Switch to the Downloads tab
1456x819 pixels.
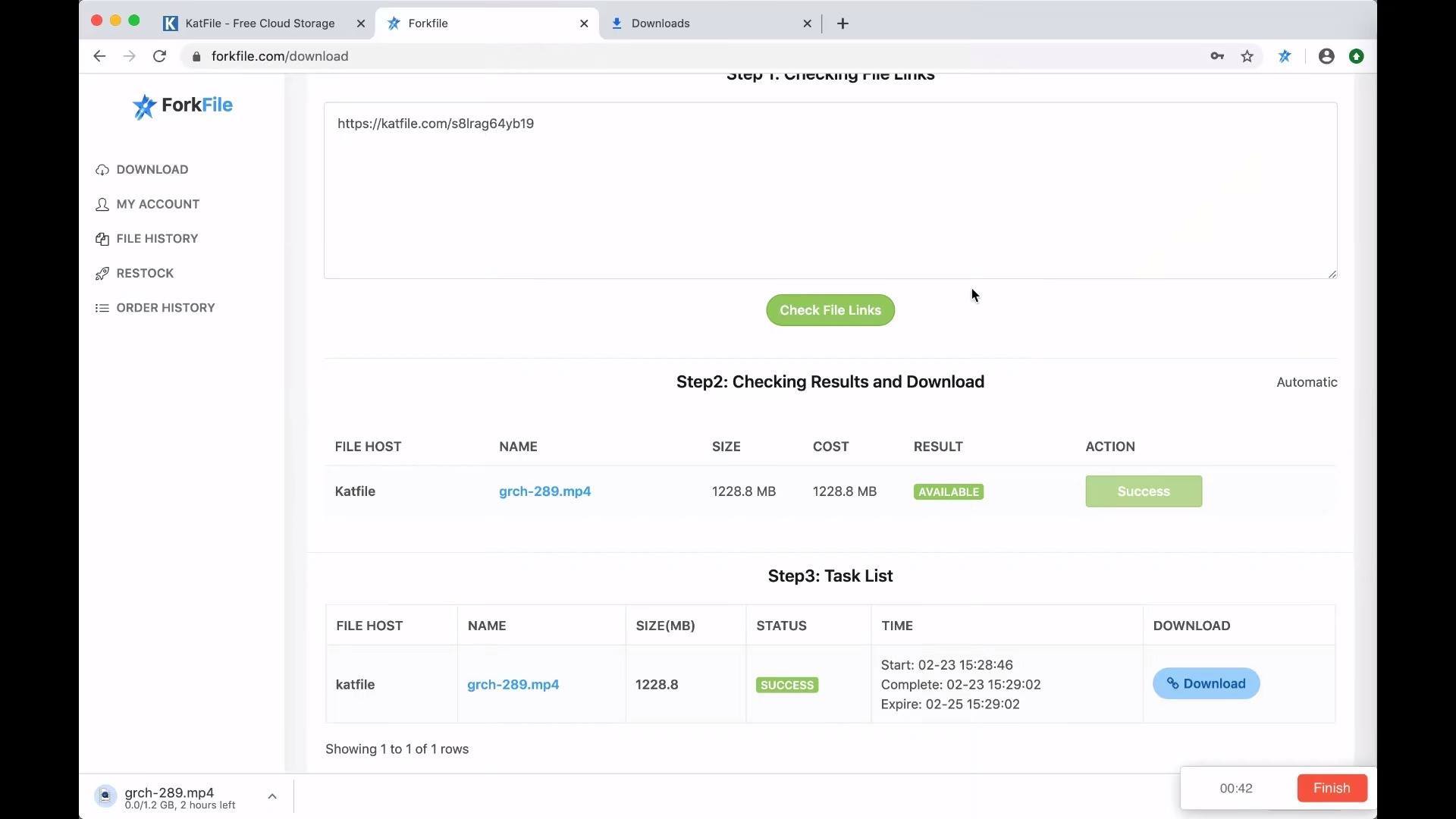[x=711, y=24]
